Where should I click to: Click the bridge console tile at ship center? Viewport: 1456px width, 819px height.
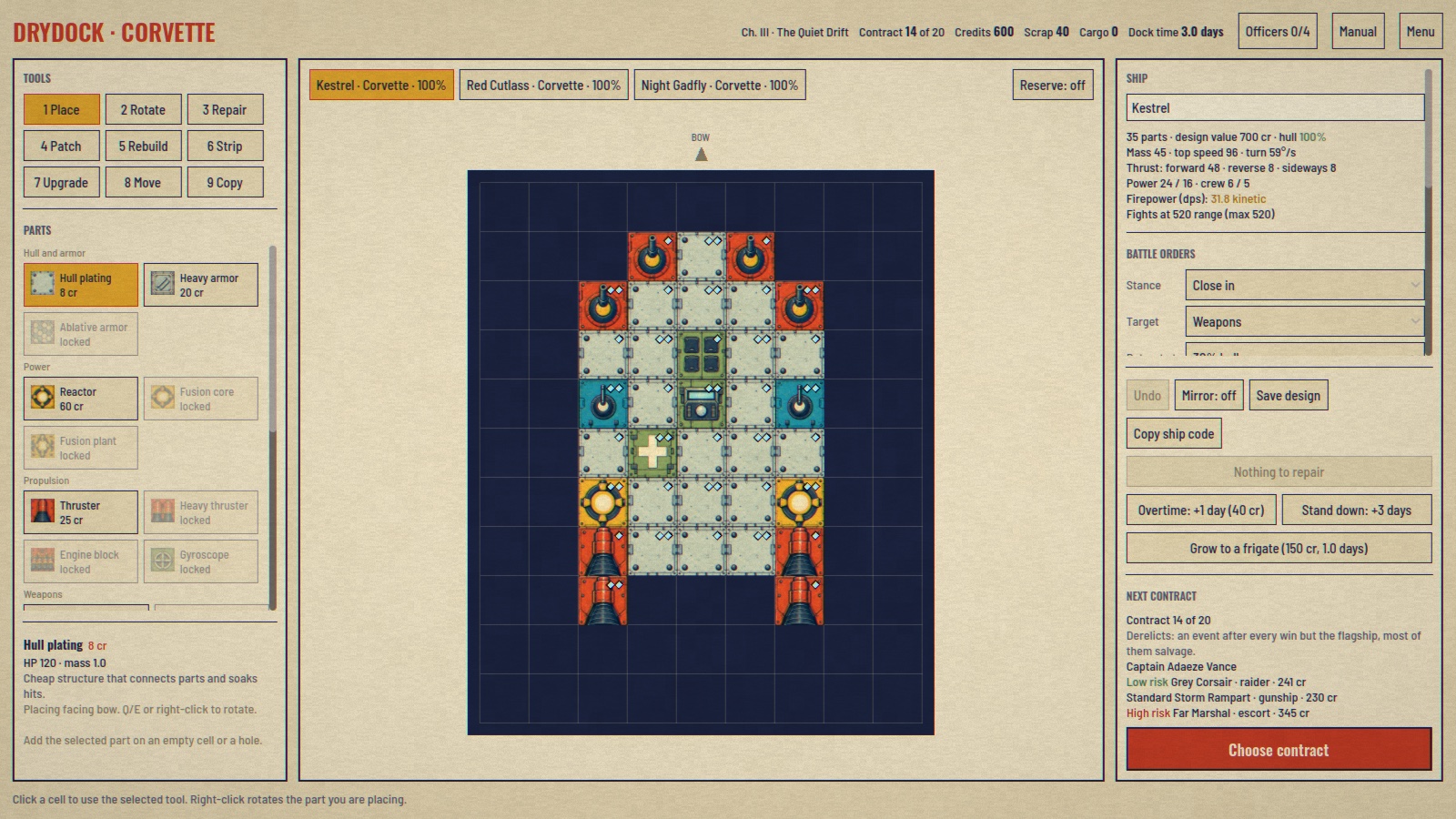(x=701, y=403)
